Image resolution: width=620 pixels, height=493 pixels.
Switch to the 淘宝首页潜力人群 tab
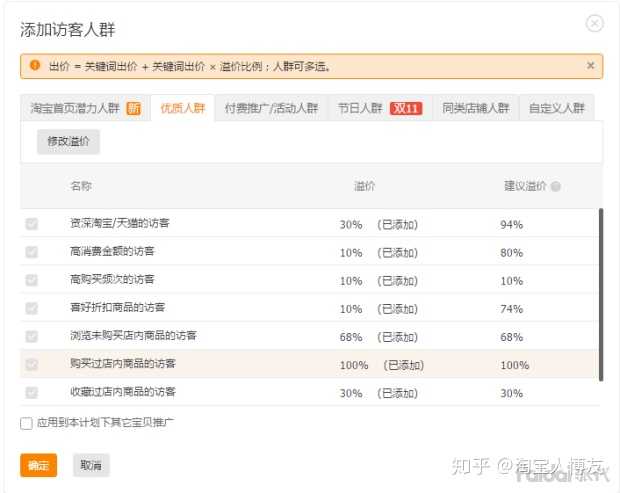(75, 108)
